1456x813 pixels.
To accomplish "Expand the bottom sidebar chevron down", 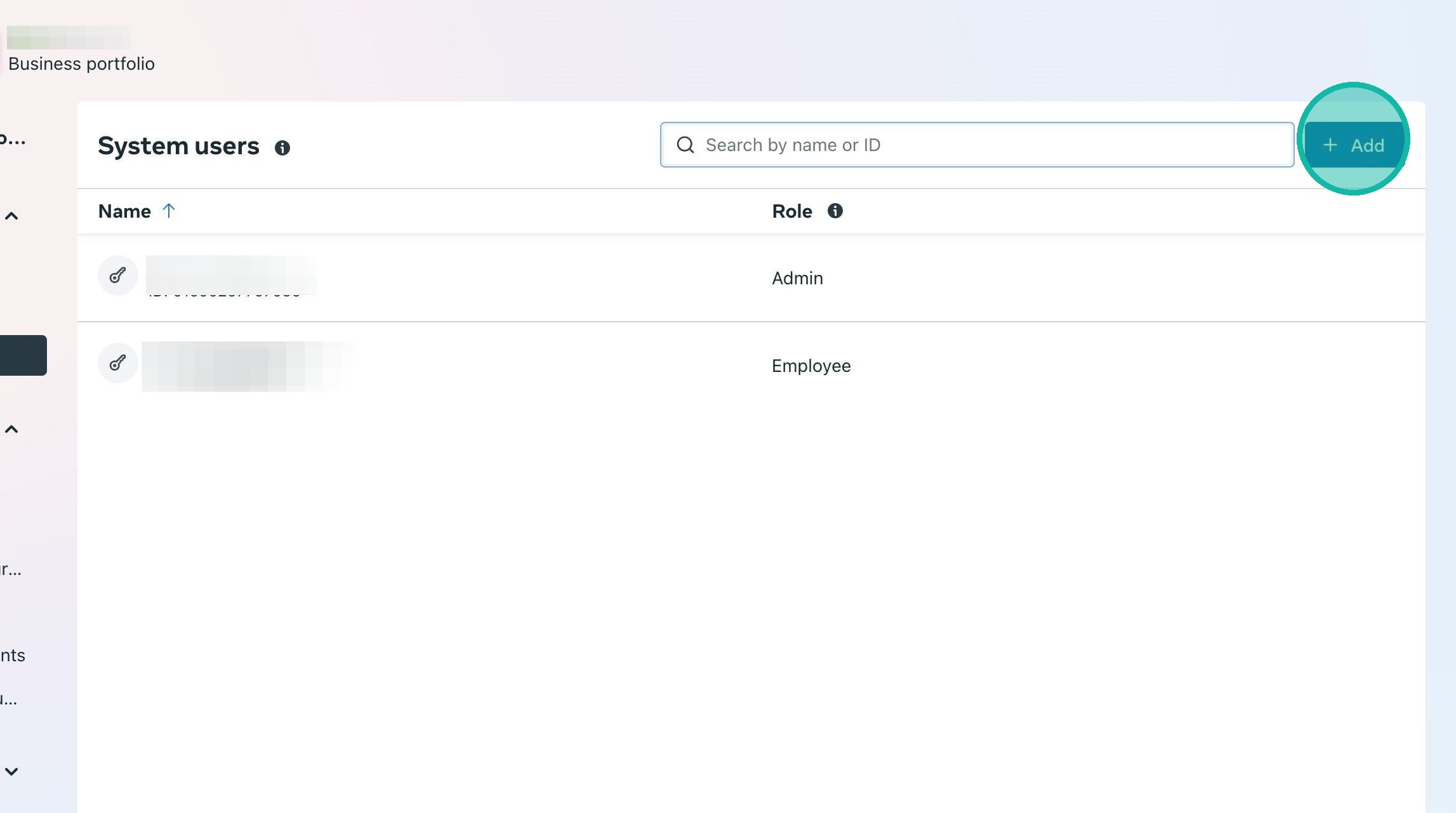I will coord(11,772).
